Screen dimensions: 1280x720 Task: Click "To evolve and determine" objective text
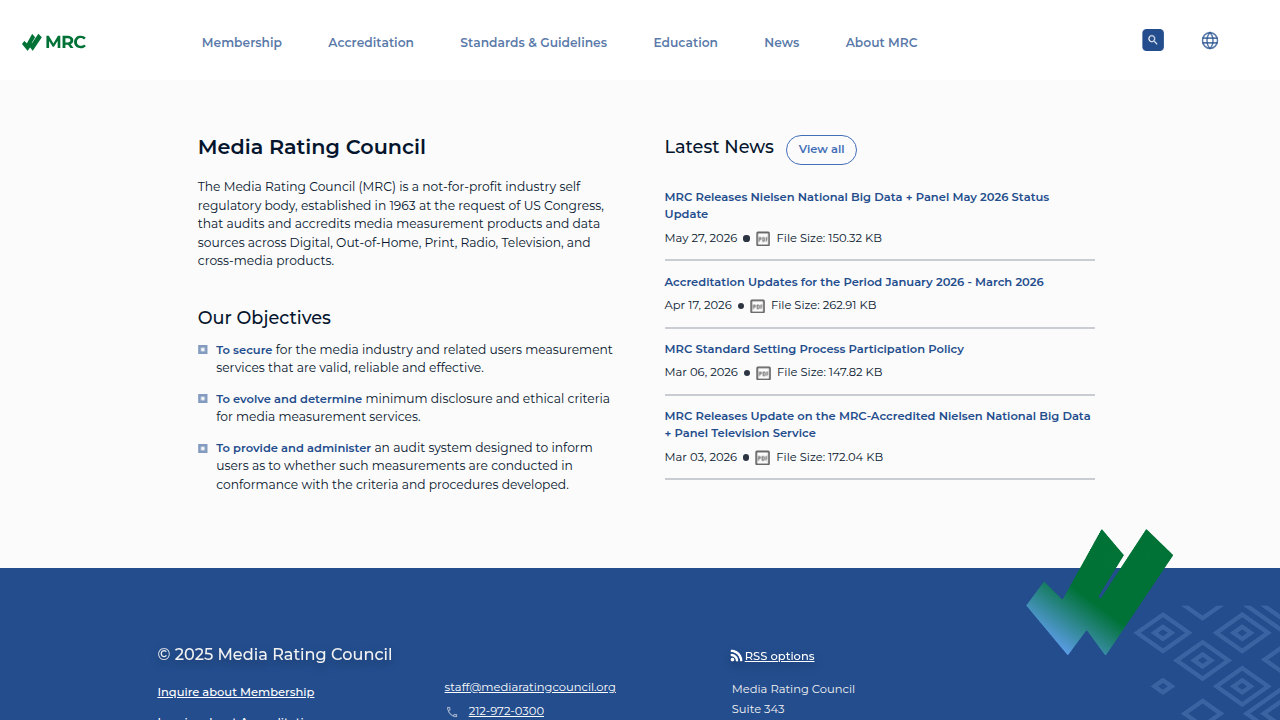click(x=289, y=399)
